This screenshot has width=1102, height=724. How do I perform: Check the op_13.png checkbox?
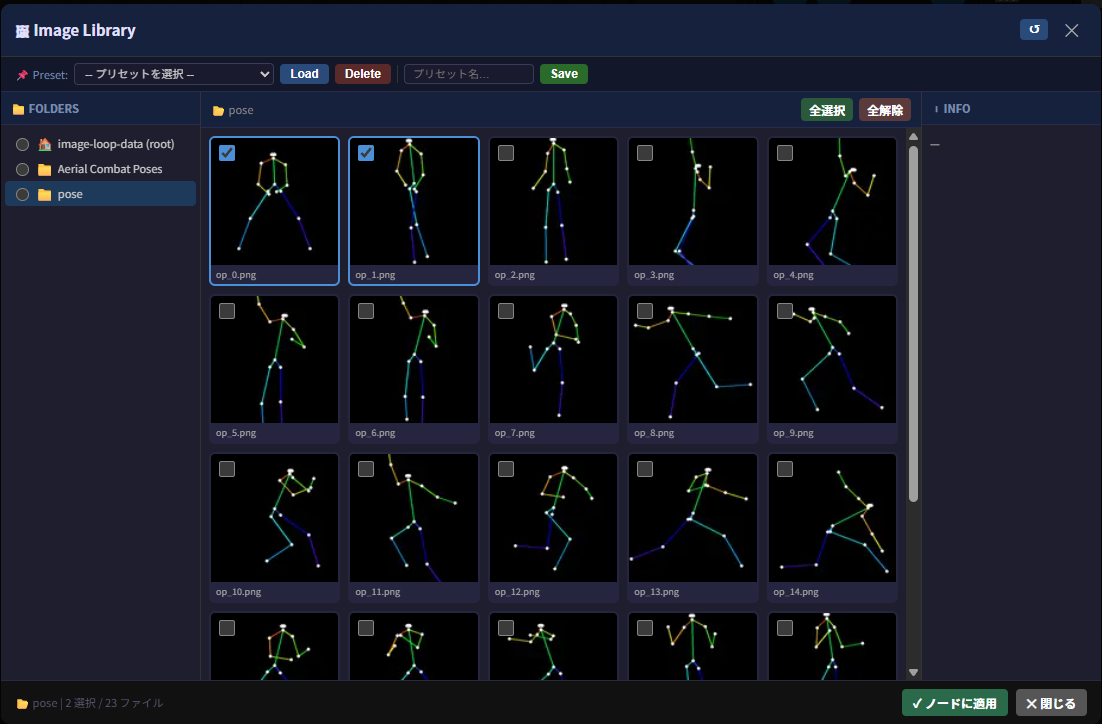coord(645,469)
